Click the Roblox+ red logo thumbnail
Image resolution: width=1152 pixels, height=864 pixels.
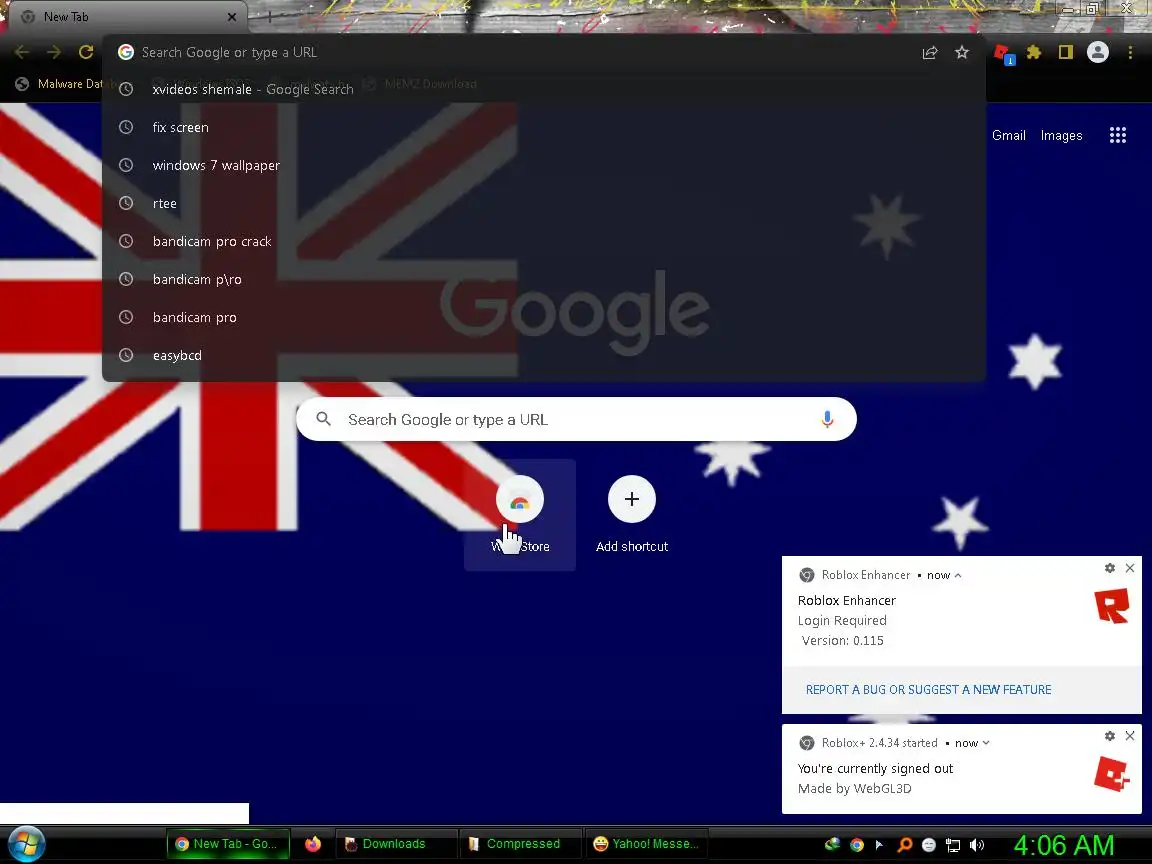[1112, 774]
